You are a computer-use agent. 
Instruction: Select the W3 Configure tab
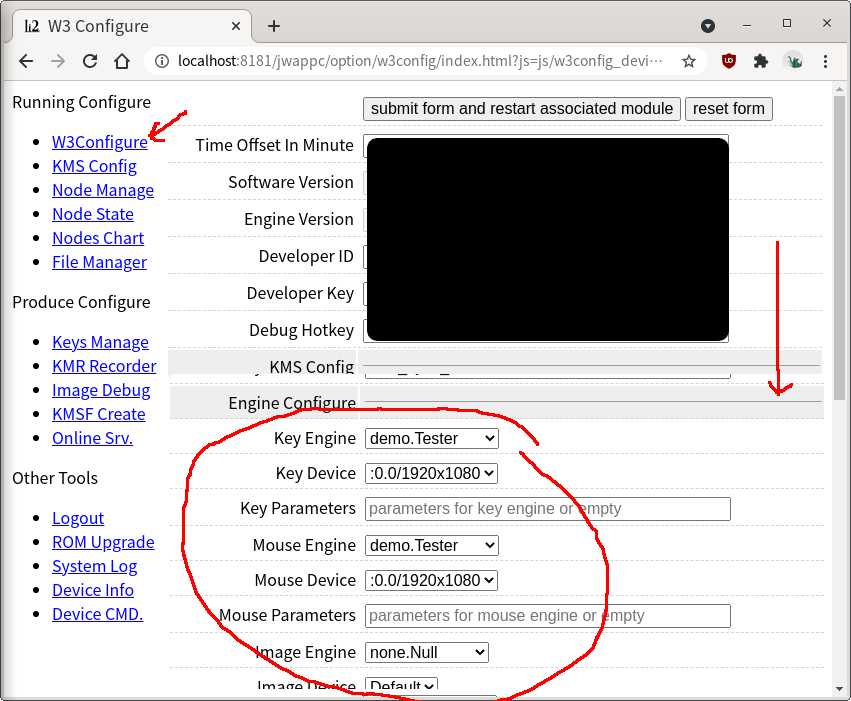[130, 26]
